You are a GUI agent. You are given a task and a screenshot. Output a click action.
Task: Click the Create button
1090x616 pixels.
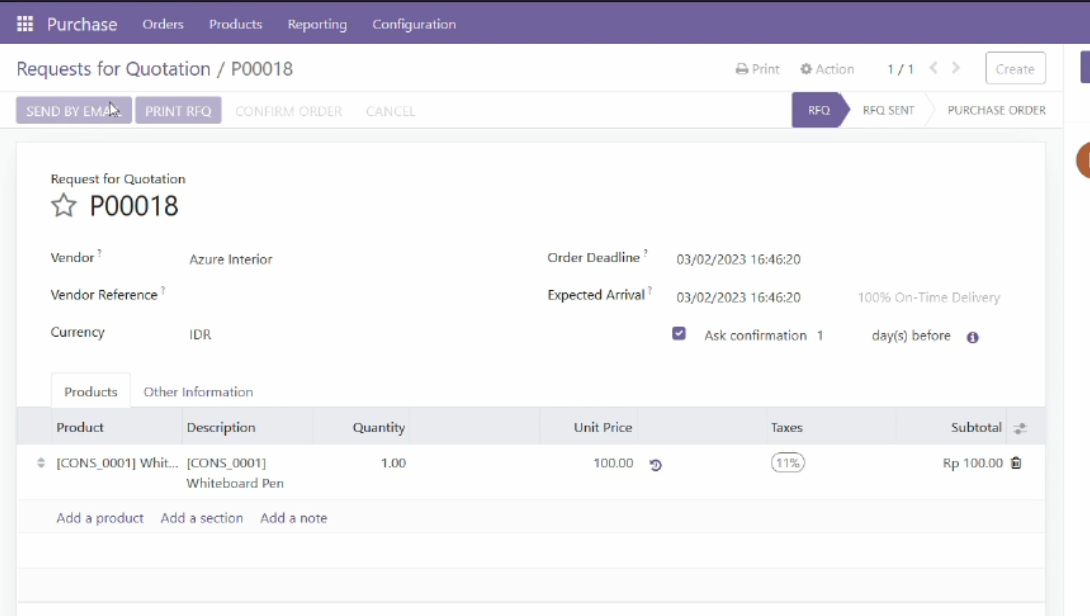tap(1015, 68)
